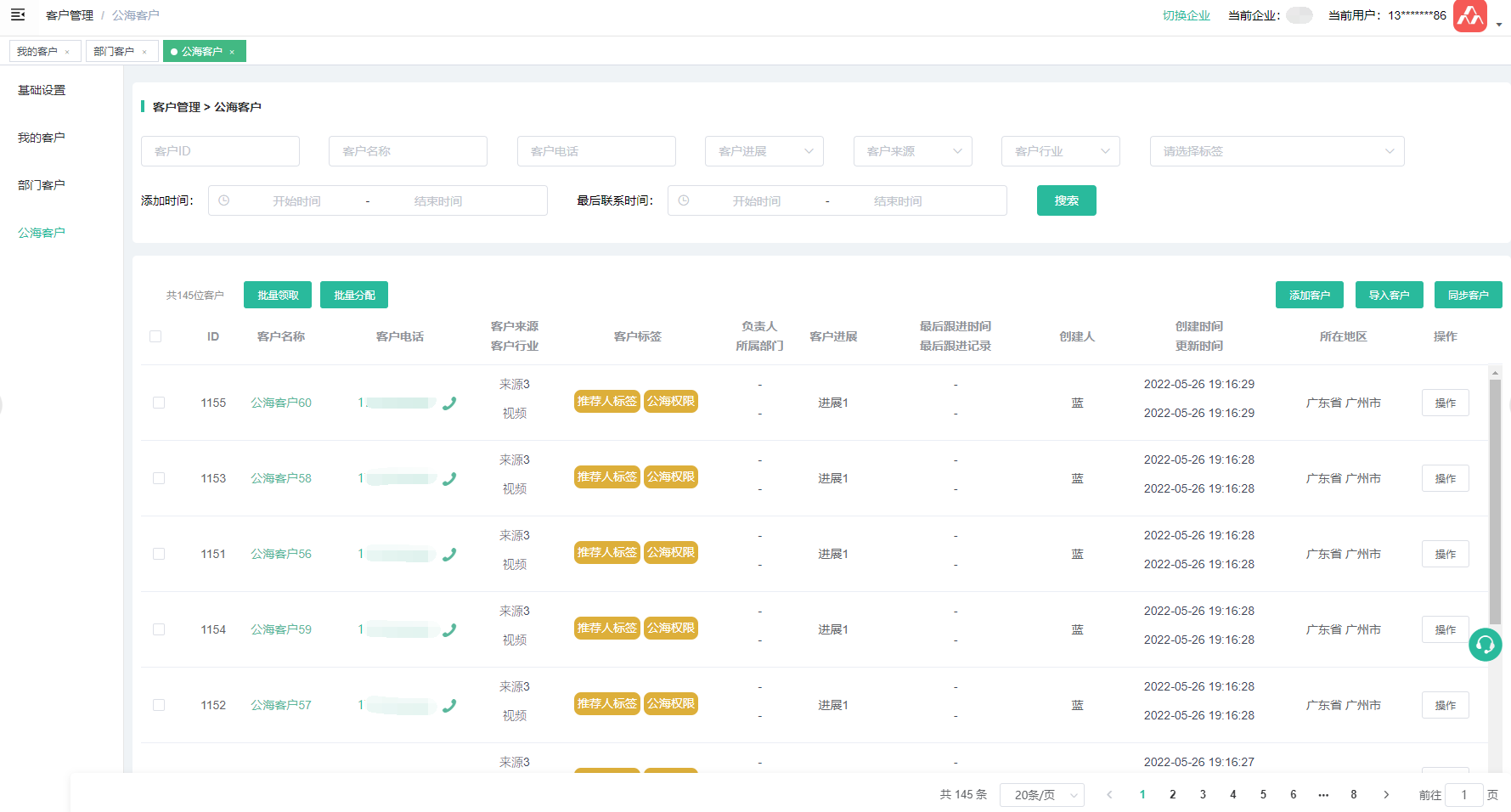Close the 我的客户 tab
Viewport: 1511px width, 812px height.
coord(68,52)
